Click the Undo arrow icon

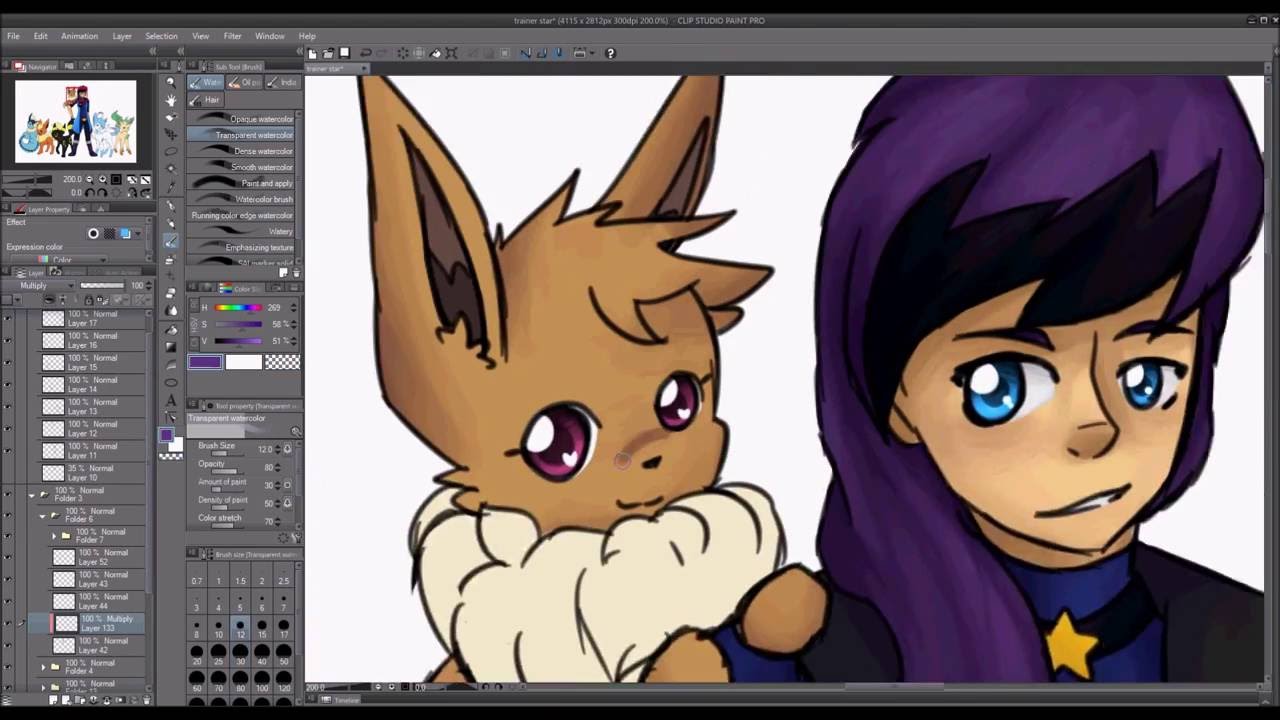point(365,53)
